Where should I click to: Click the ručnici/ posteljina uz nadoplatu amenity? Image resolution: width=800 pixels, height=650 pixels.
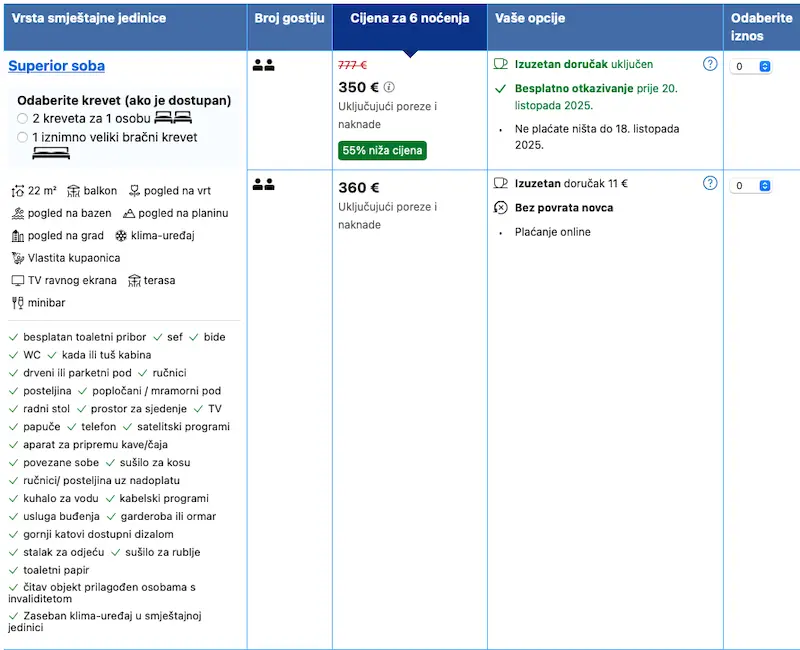(101, 481)
